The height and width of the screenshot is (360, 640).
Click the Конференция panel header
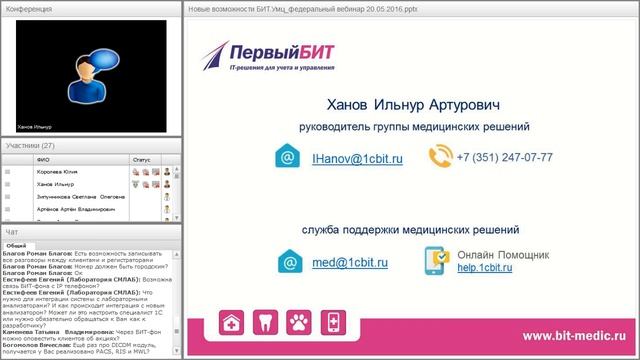click(91, 9)
